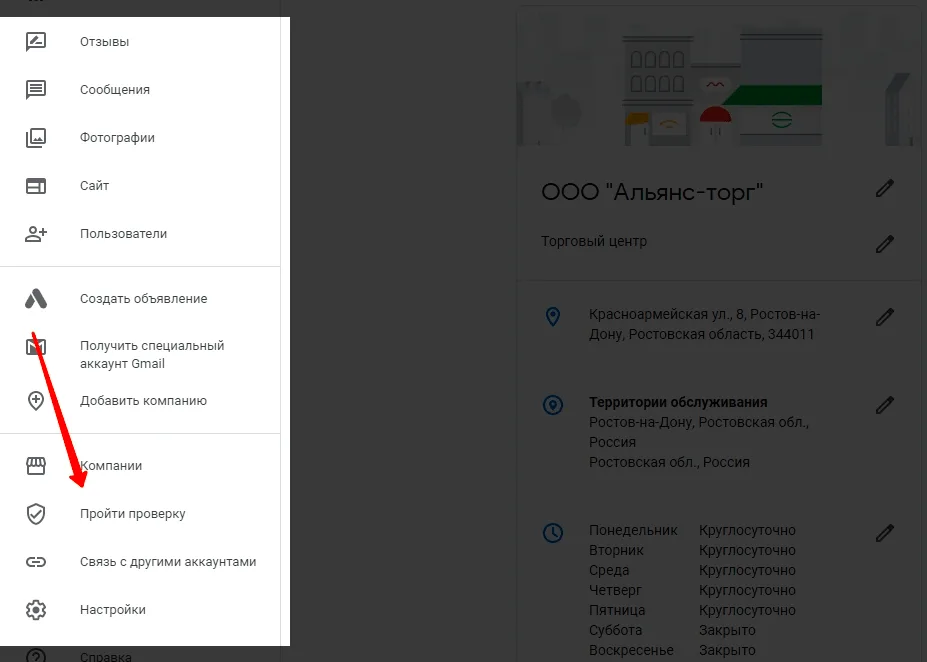Viewport: 927px width, 662px height.
Task: Click the Пятница schedule row
Action: coord(692,610)
